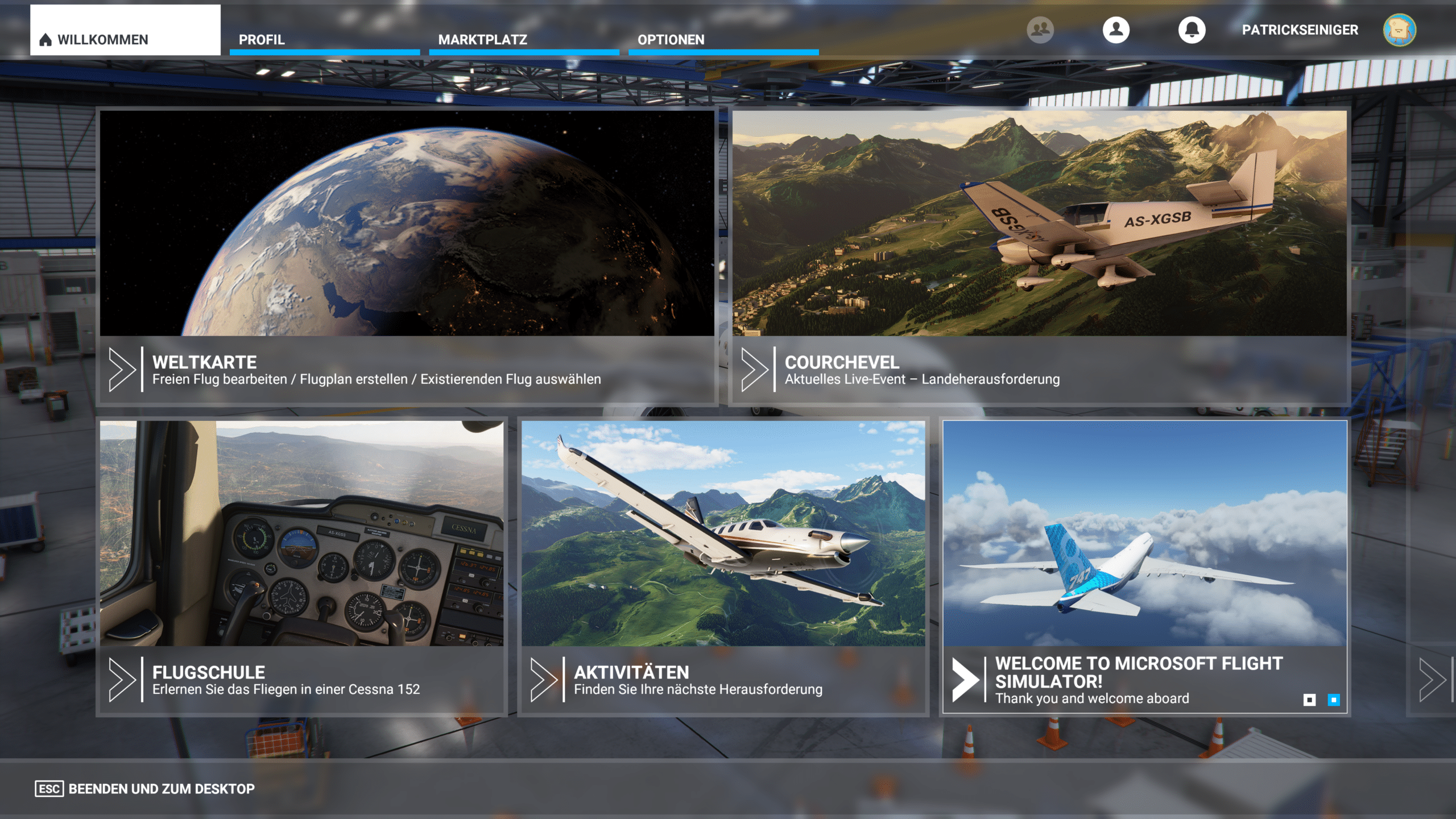
Task: Click the PATRICKSEINIGER username
Action: pyautogui.click(x=1300, y=30)
